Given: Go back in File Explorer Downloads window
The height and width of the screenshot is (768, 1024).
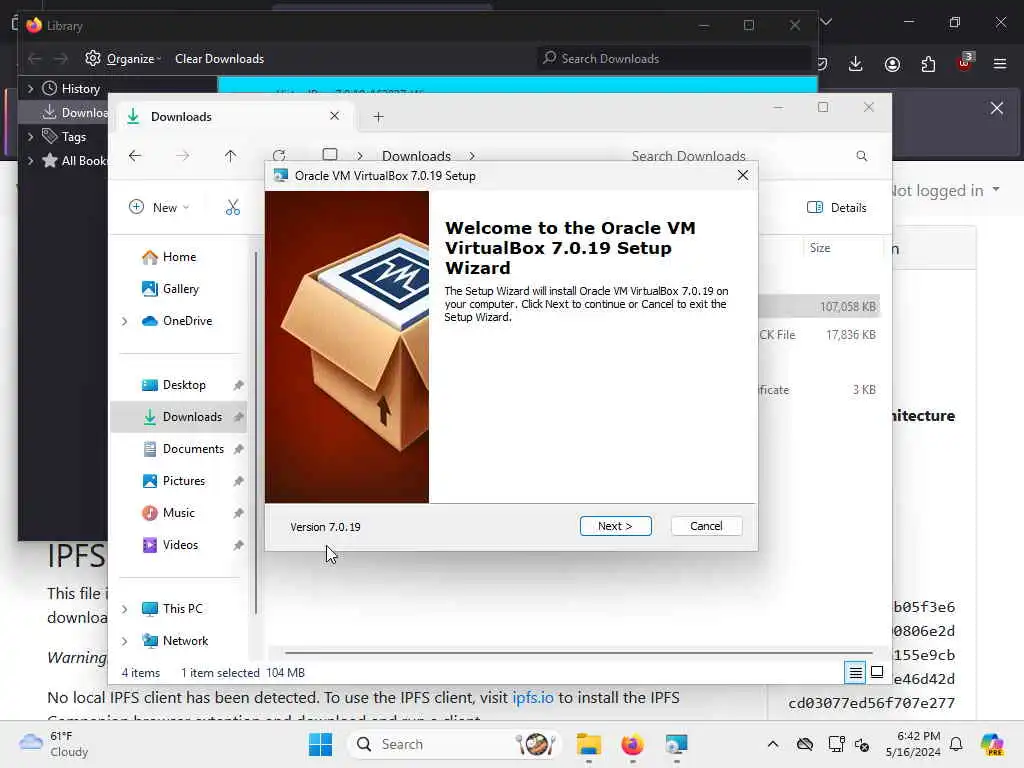Looking at the screenshot, I should pyautogui.click(x=135, y=156).
